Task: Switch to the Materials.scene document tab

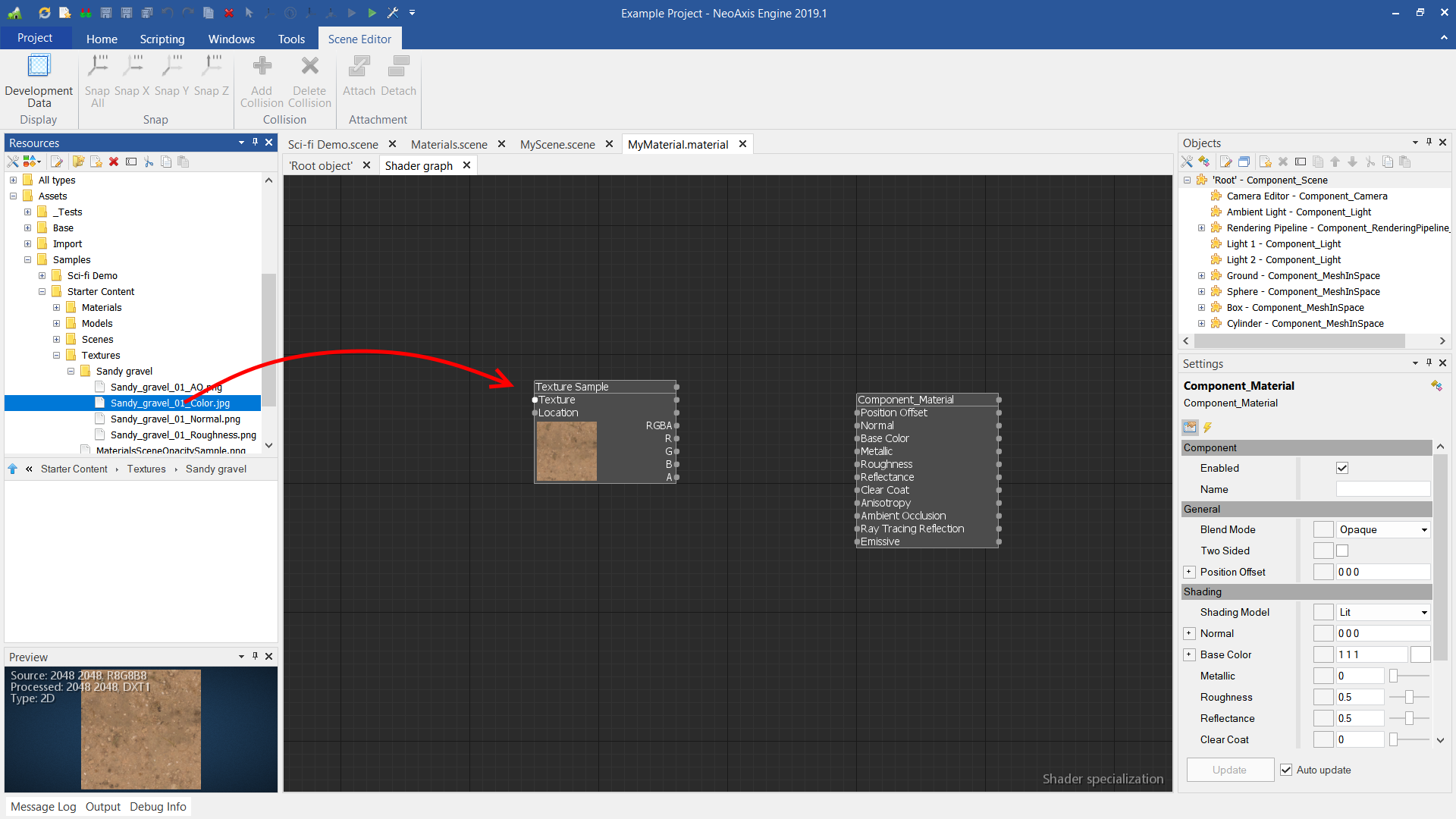Action: coord(449,144)
